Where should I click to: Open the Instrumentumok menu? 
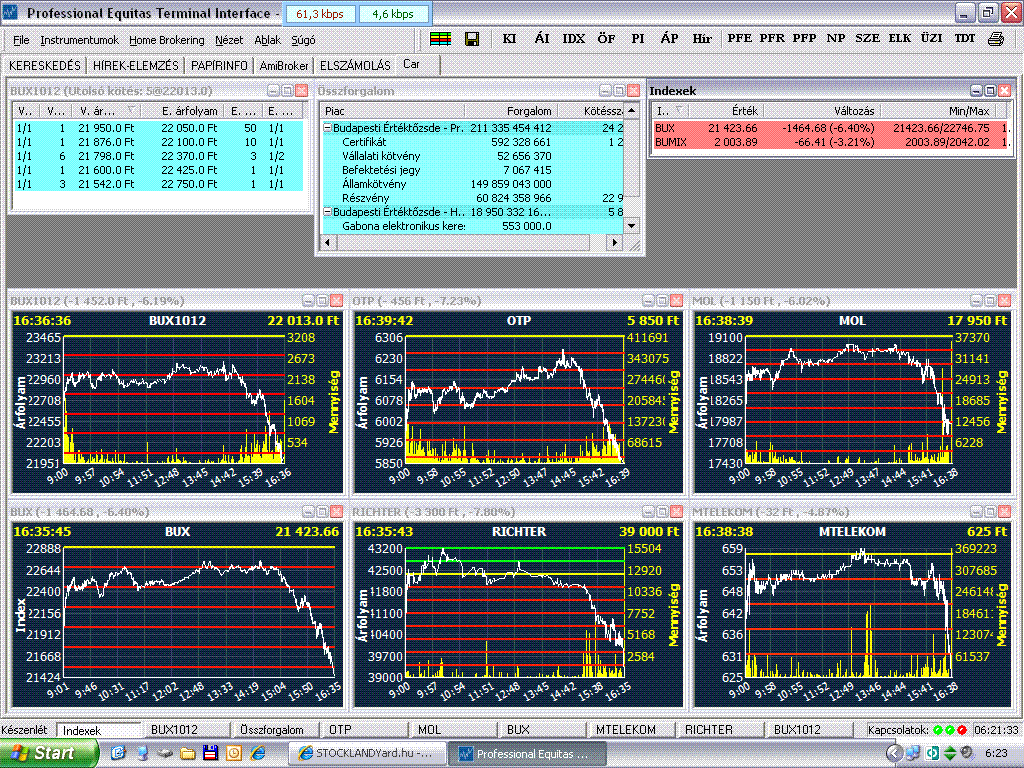pos(79,40)
